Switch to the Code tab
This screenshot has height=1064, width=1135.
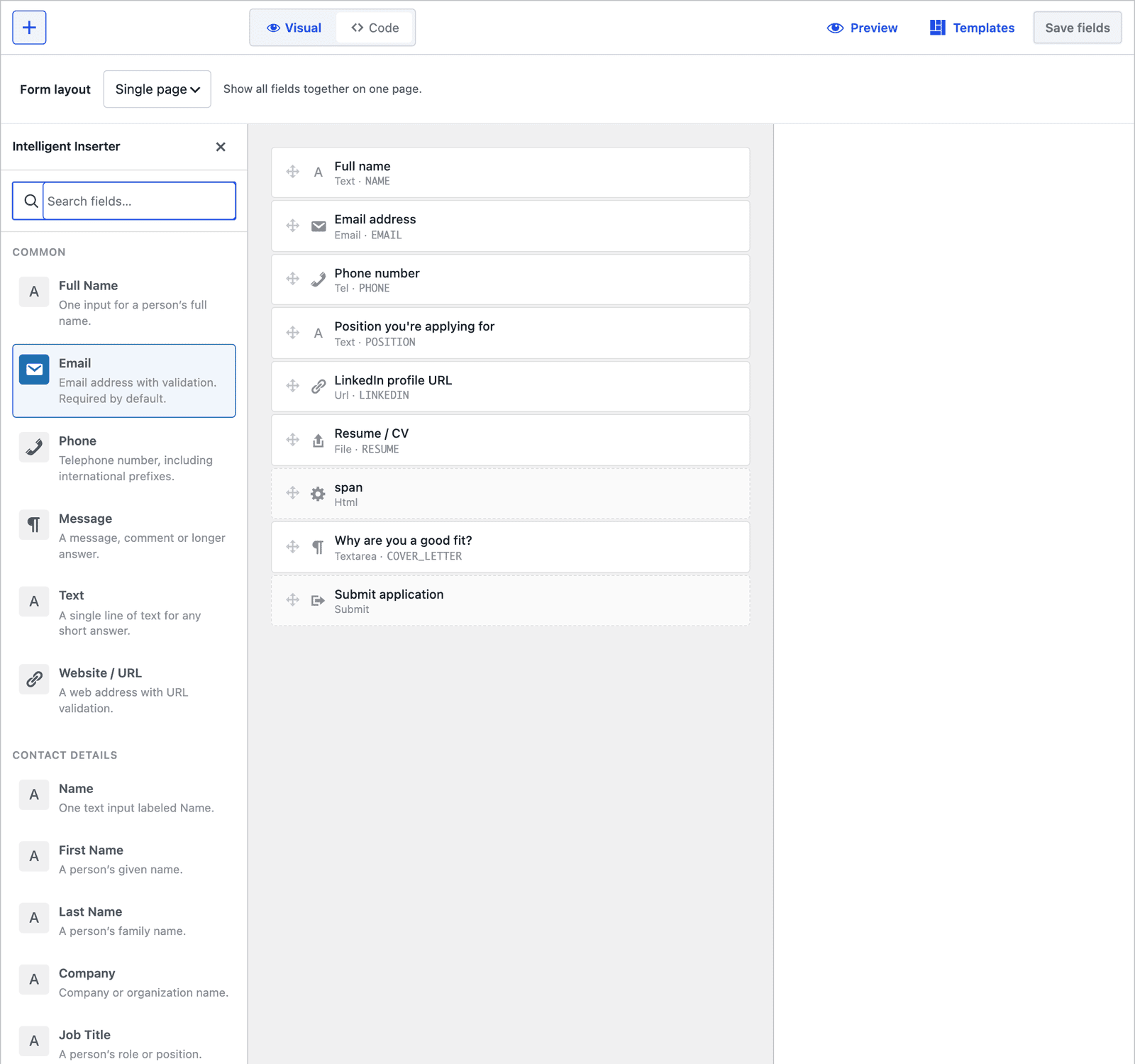[x=375, y=28]
